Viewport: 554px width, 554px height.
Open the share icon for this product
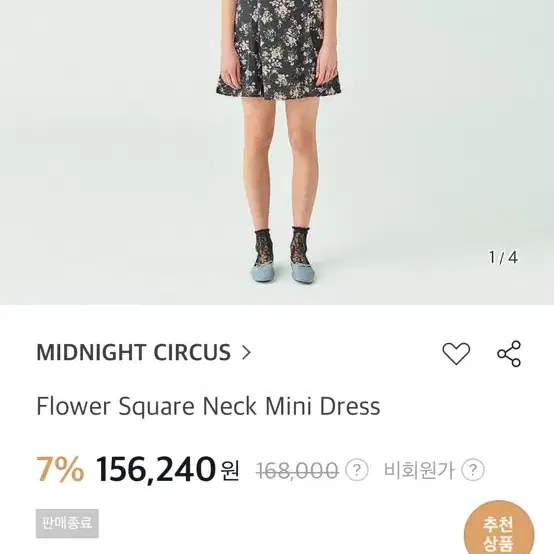point(509,353)
